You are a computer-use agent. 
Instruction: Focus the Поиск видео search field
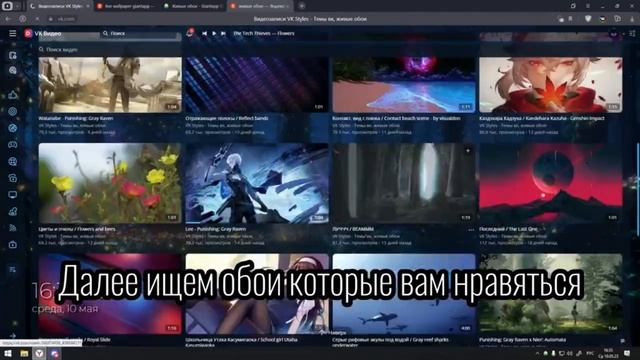click(109, 49)
